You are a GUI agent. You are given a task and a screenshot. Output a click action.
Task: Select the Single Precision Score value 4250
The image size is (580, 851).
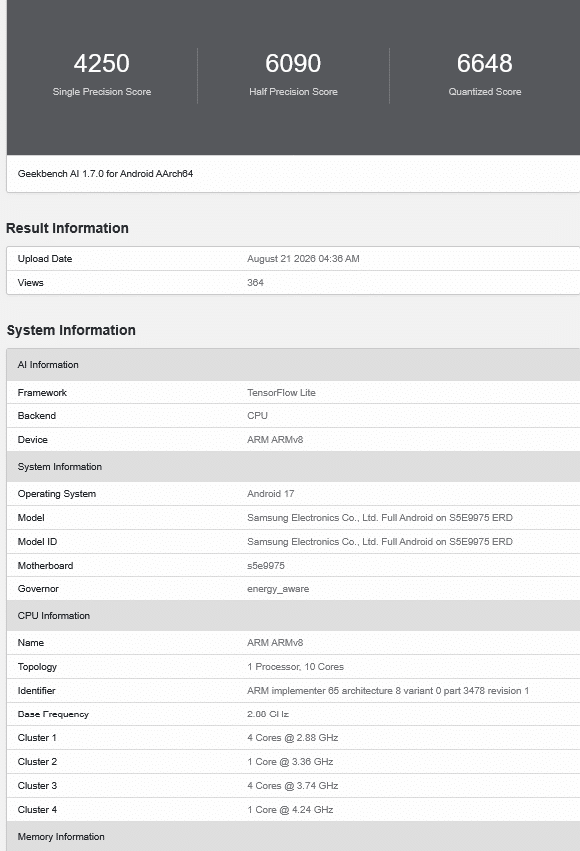click(101, 63)
